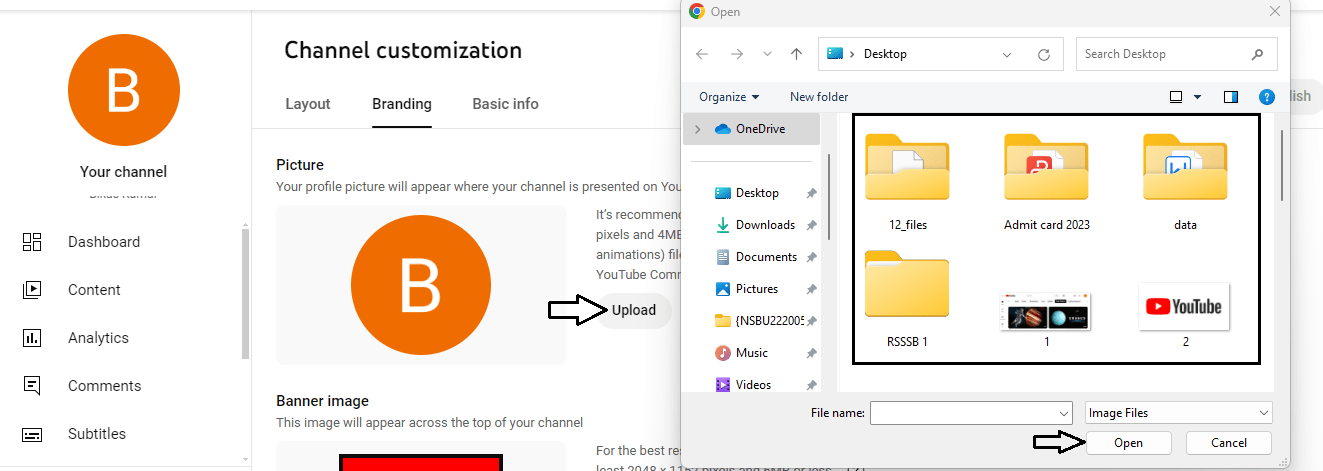The image size is (1323, 471).
Task: Open the Dashboard icon in sidebar
Action: pyautogui.click(x=32, y=242)
